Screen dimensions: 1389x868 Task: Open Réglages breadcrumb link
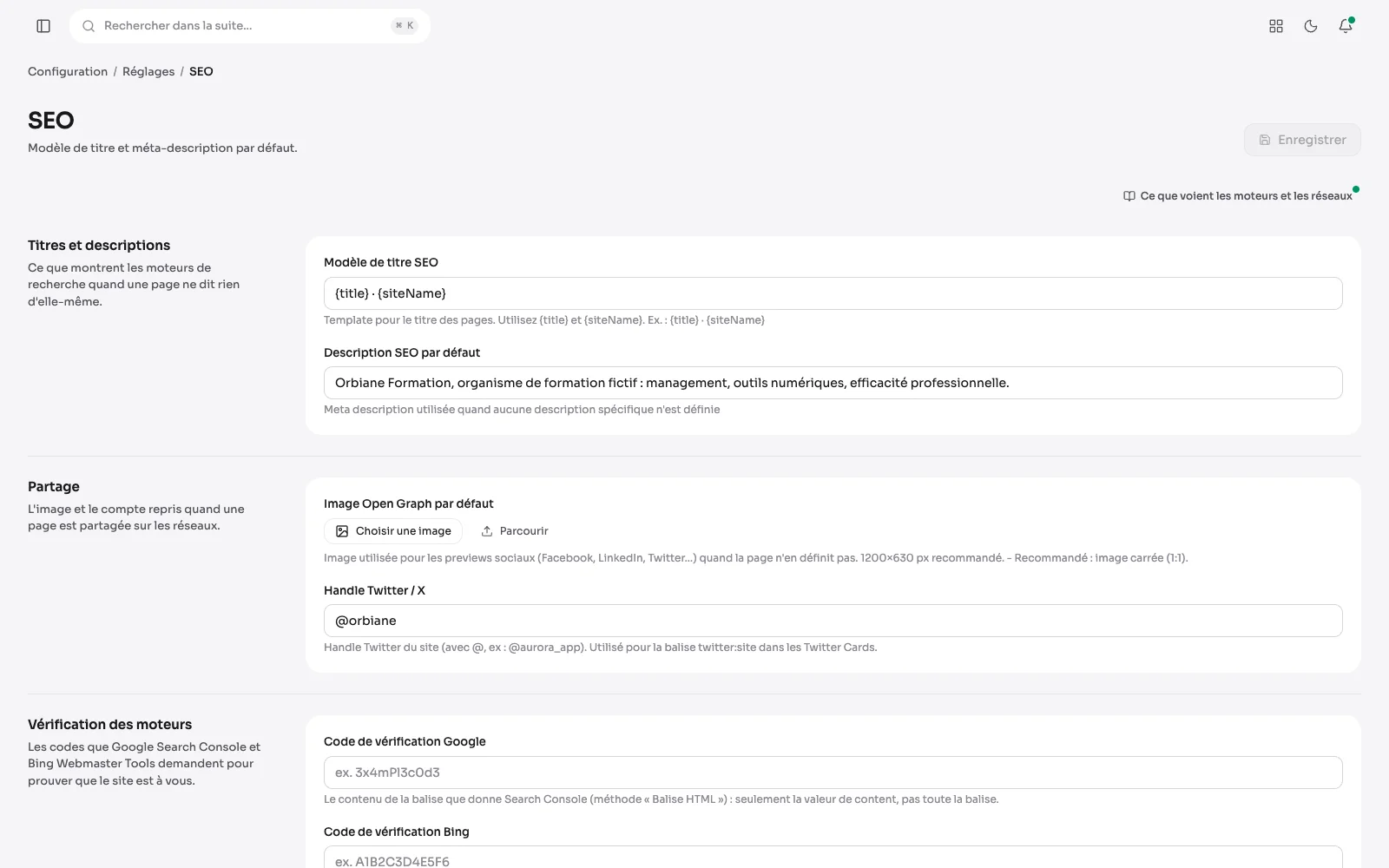click(148, 72)
